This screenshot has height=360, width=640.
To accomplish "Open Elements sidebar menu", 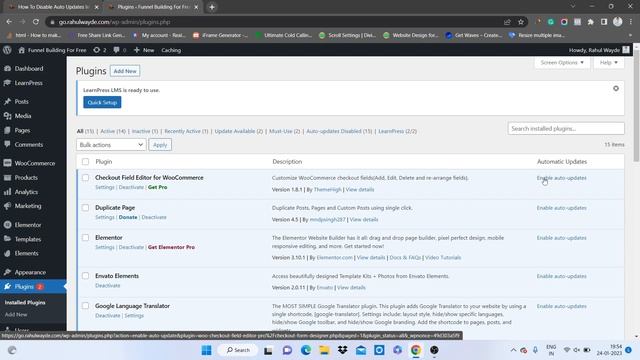I will pos(27,253).
